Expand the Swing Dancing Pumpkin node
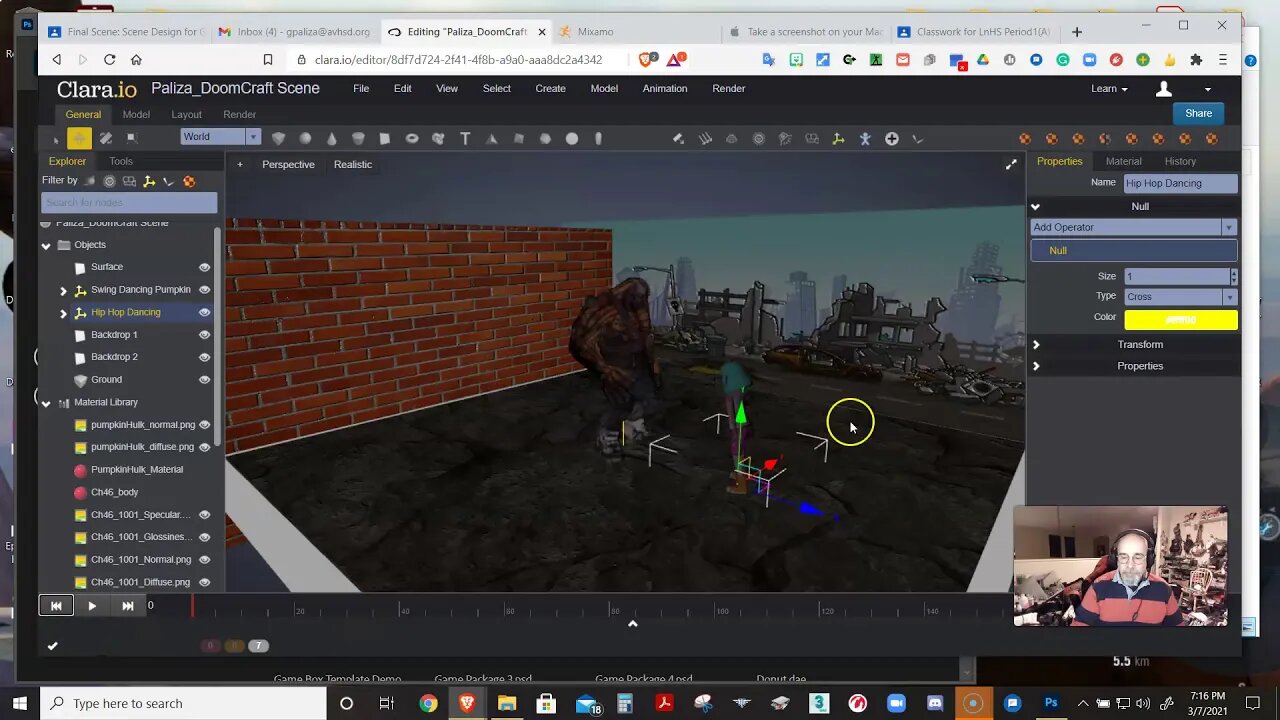 pos(63,290)
